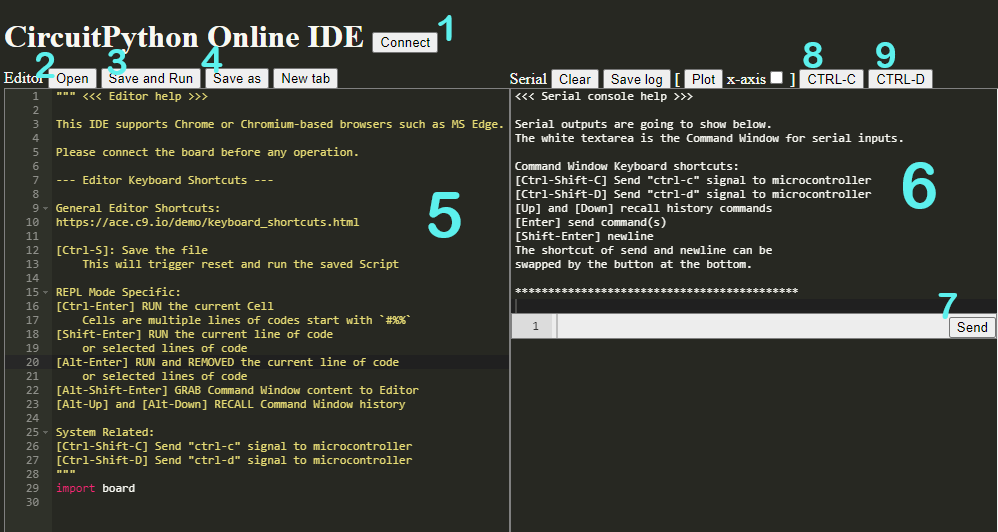The width and height of the screenshot is (998, 532).
Task: Click '<<< Serial console help >>>' heading
Action: click(604, 96)
